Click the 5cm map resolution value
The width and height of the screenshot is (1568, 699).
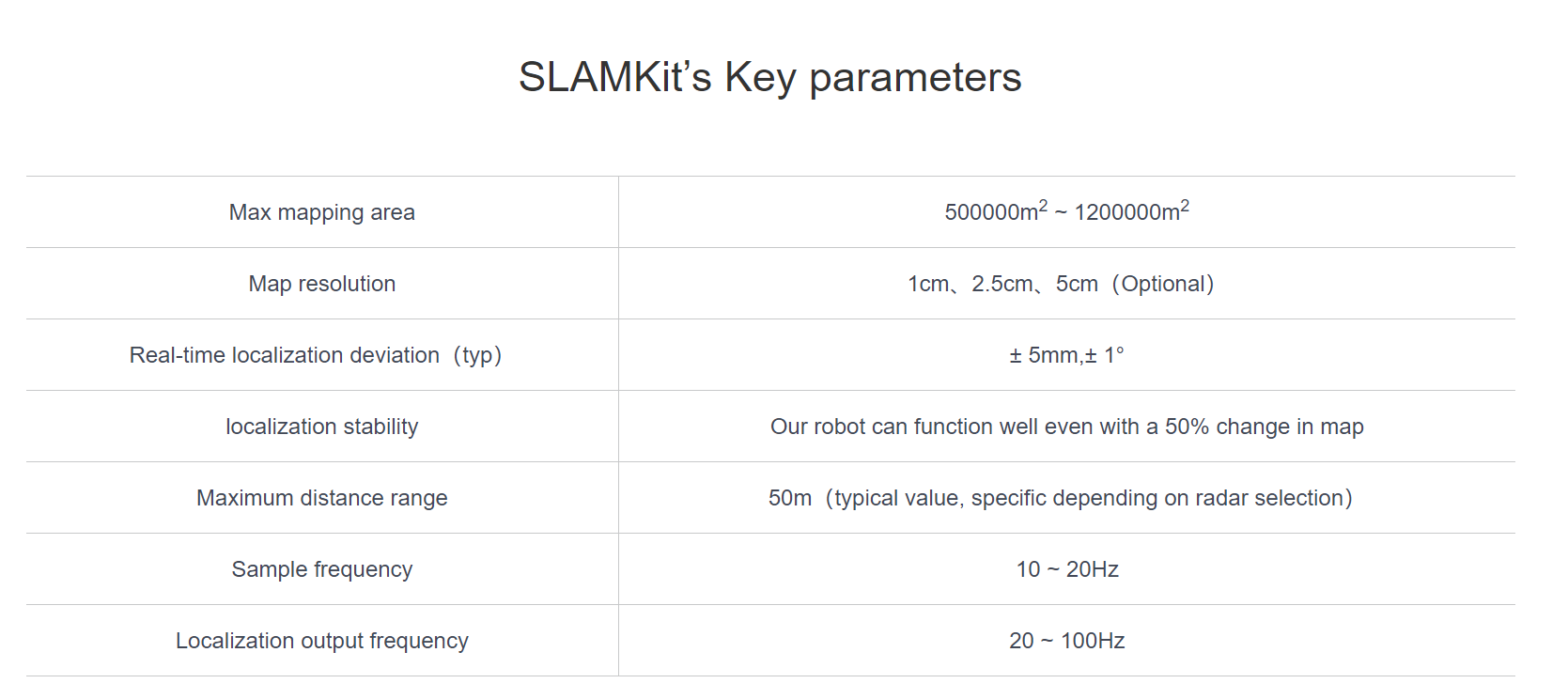pos(1077,284)
